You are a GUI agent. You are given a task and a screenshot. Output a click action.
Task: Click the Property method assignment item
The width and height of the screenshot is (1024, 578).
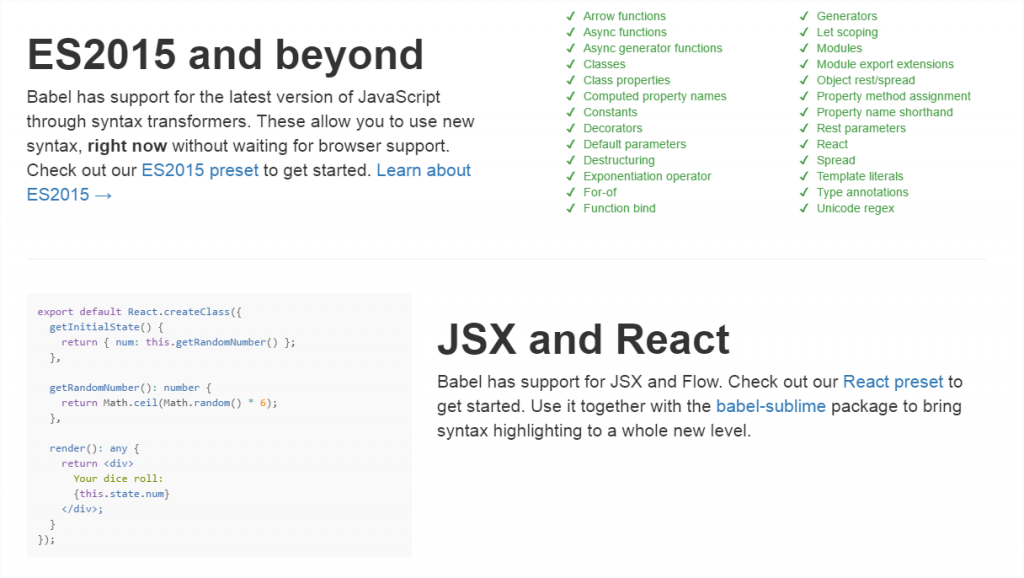pos(893,96)
